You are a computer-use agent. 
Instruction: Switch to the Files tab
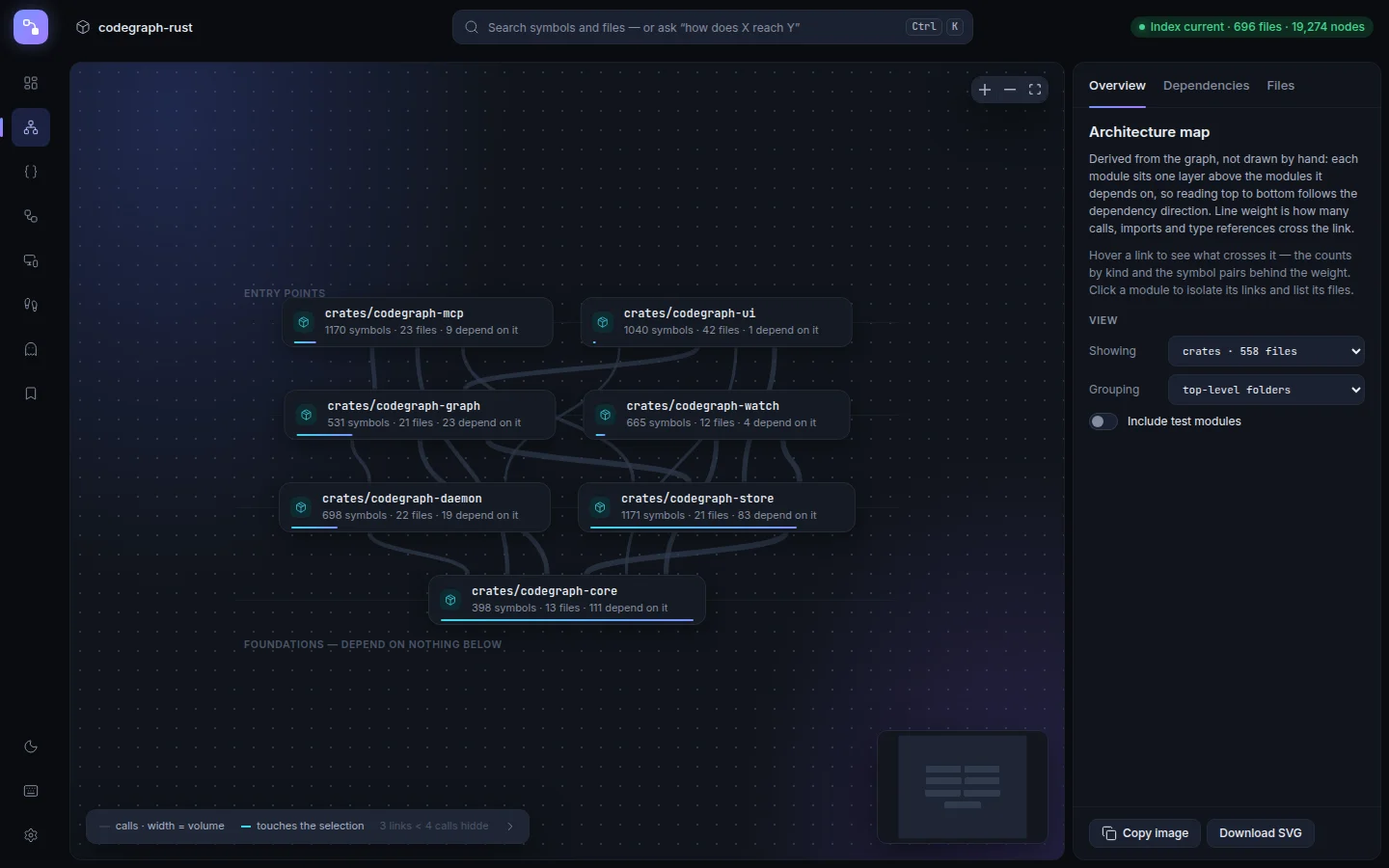coord(1280,86)
